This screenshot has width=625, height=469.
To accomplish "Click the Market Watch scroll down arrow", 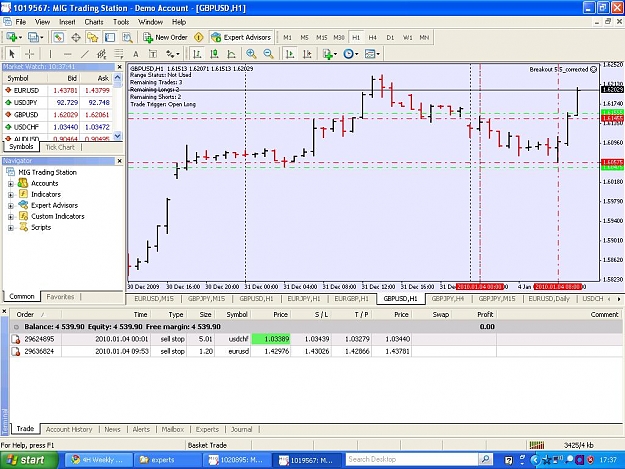I will (x=118, y=136).
